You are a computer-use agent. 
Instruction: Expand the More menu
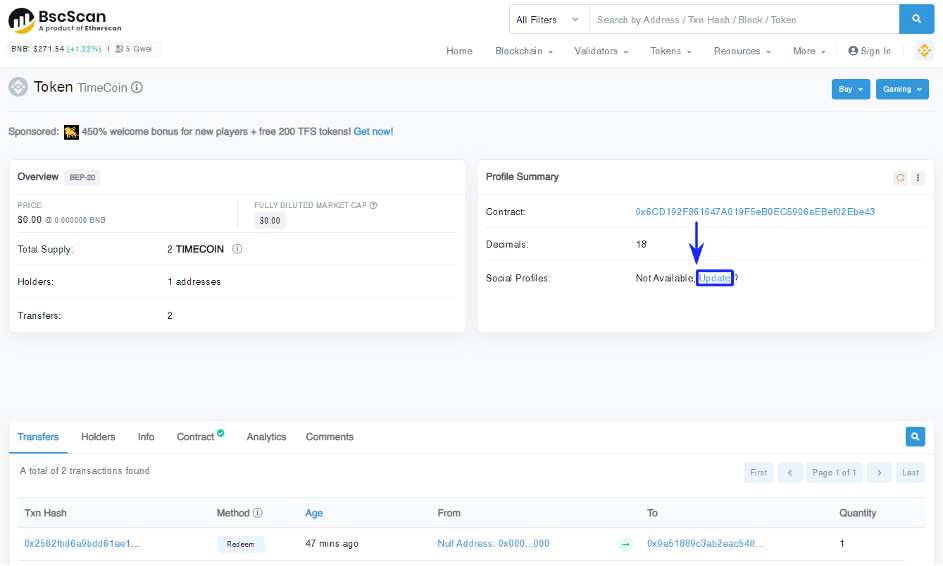[809, 51]
